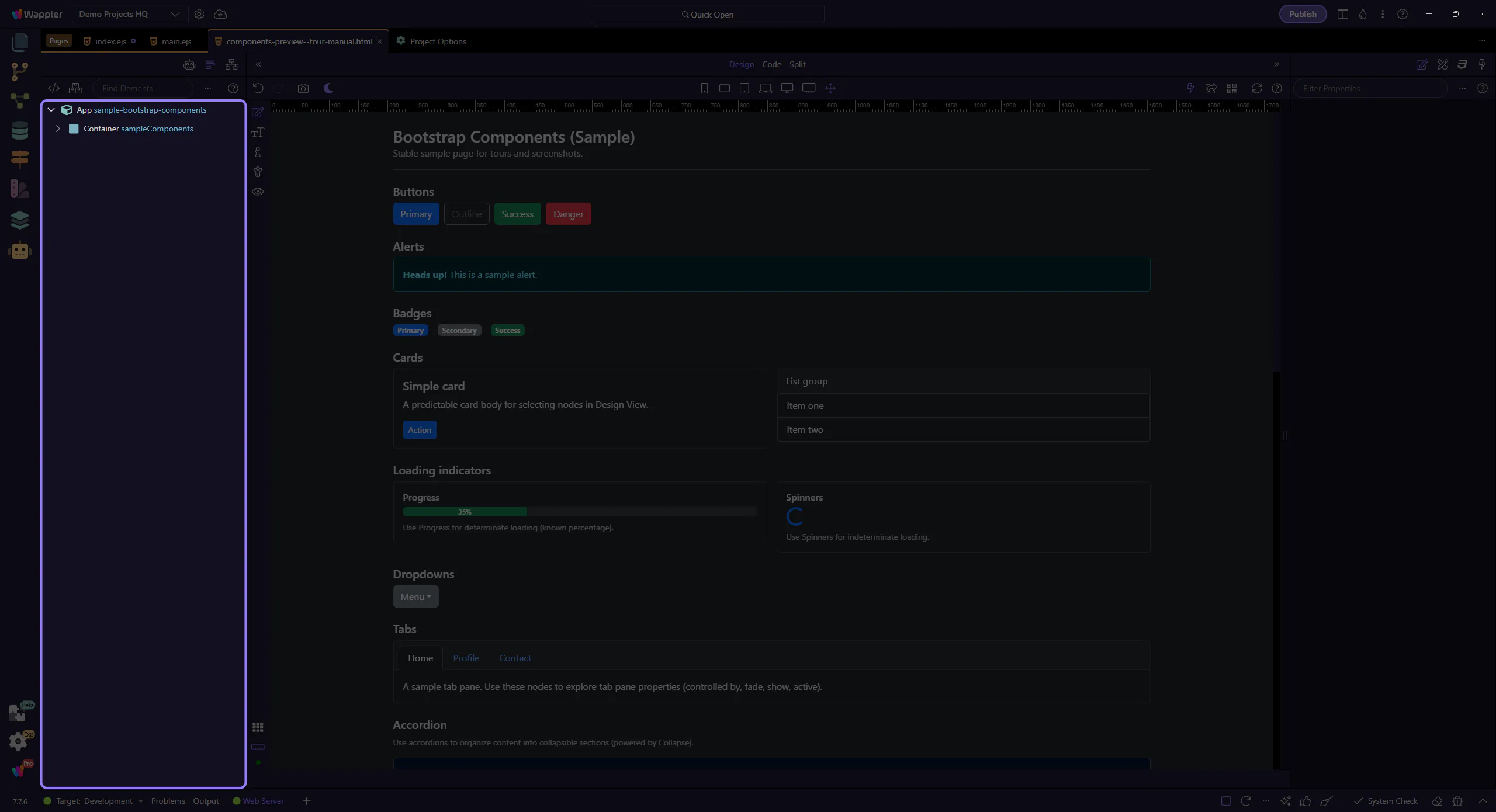Click the refresh icon in design toolbar
The height and width of the screenshot is (812, 1496).
tap(1256, 88)
